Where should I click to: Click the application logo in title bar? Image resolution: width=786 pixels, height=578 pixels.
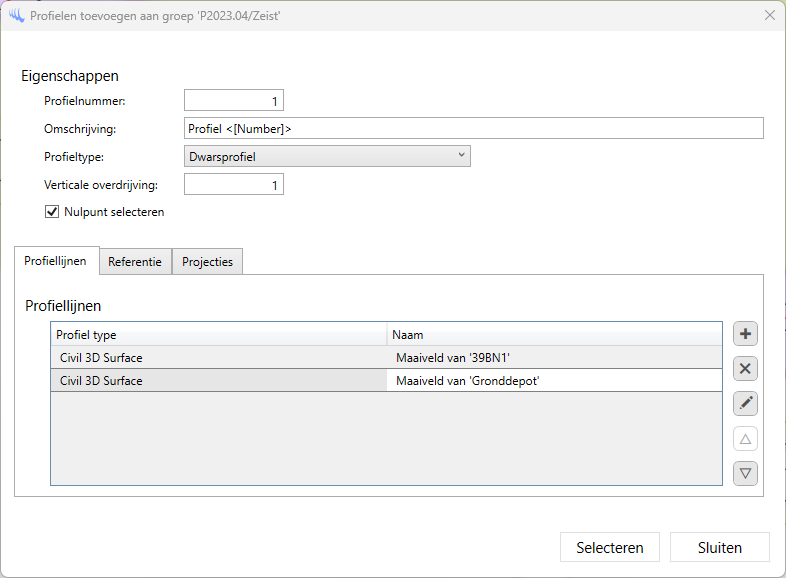coord(16,15)
